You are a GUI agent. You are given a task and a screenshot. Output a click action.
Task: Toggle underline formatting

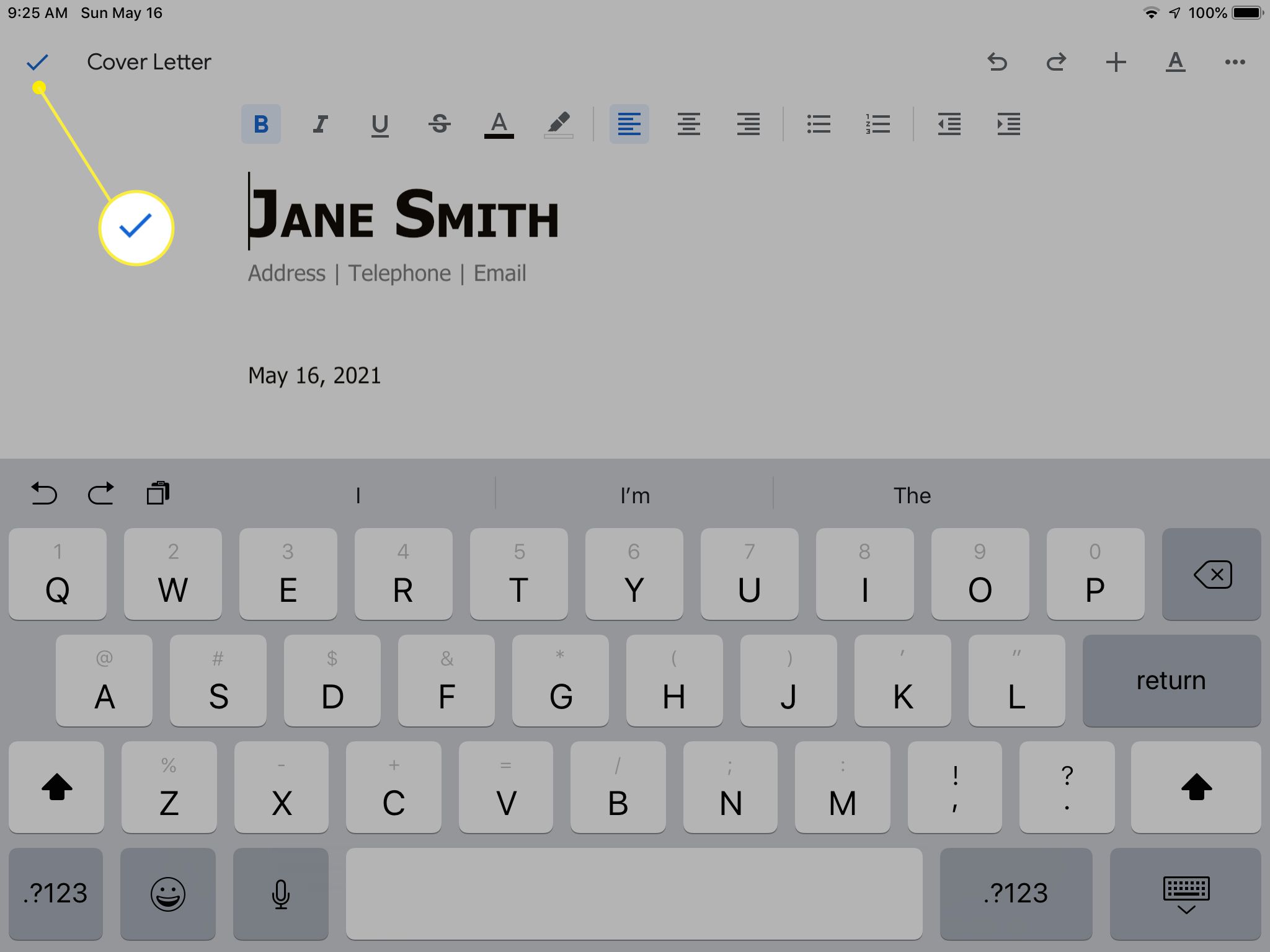click(x=380, y=125)
